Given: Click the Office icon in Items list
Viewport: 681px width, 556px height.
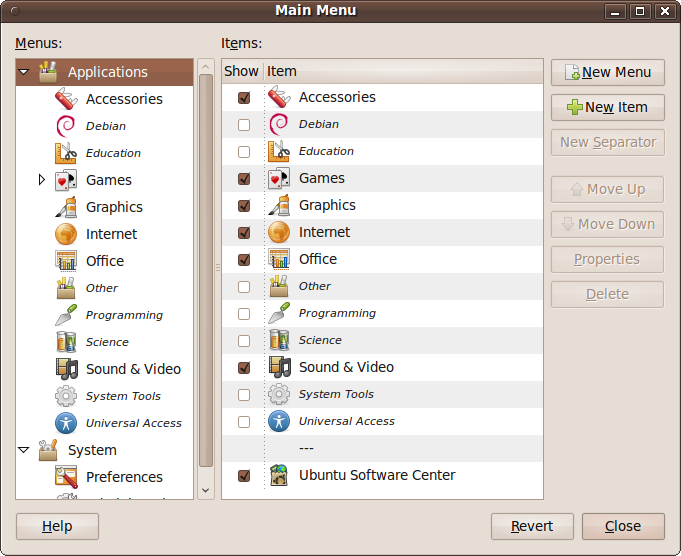Looking at the screenshot, I should [x=279, y=259].
